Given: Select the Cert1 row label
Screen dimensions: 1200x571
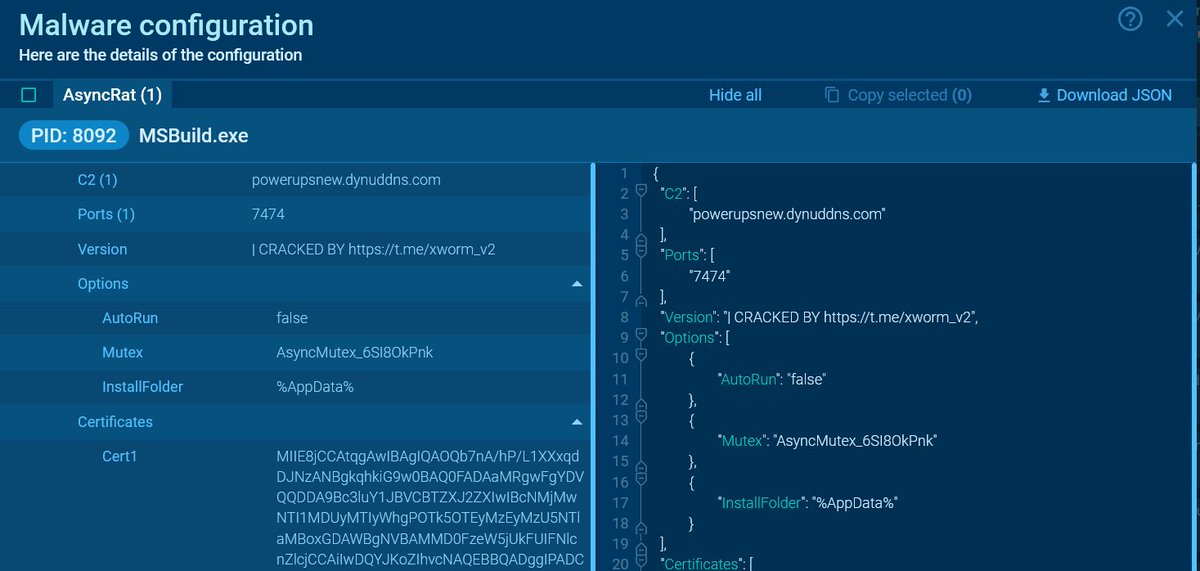Looking at the screenshot, I should point(120,456).
